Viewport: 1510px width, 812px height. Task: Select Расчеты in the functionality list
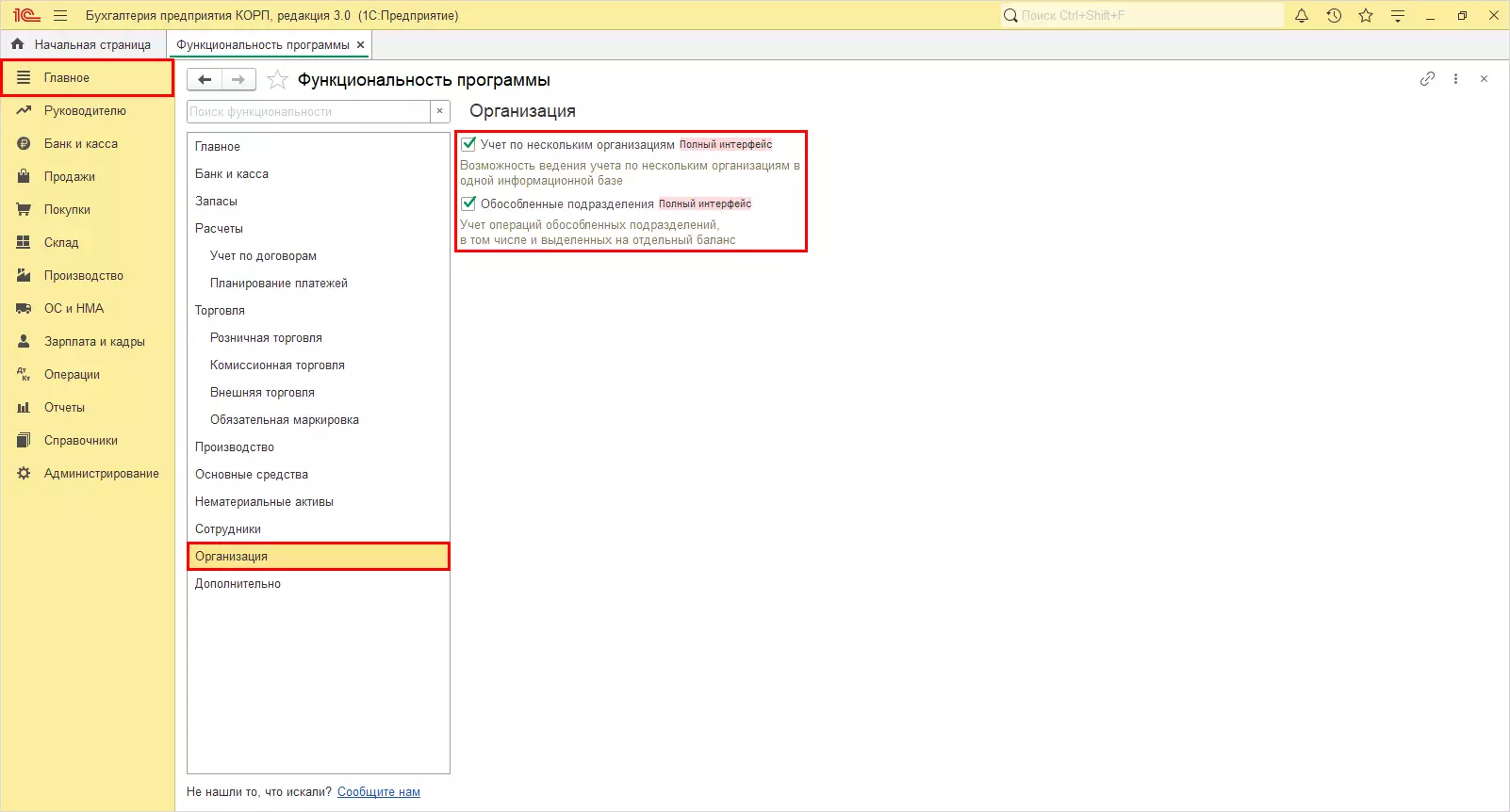pos(319,229)
